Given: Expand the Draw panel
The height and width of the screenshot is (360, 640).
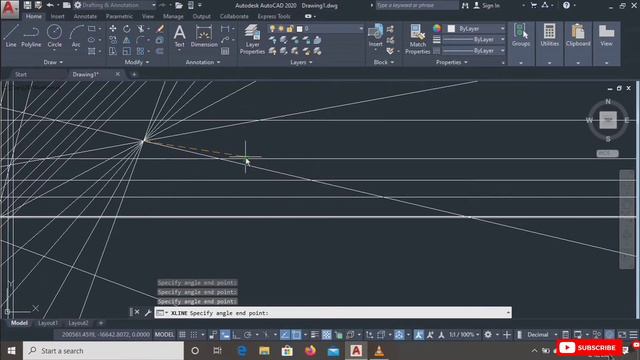Looking at the screenshot, I should (x=53, y=62).
